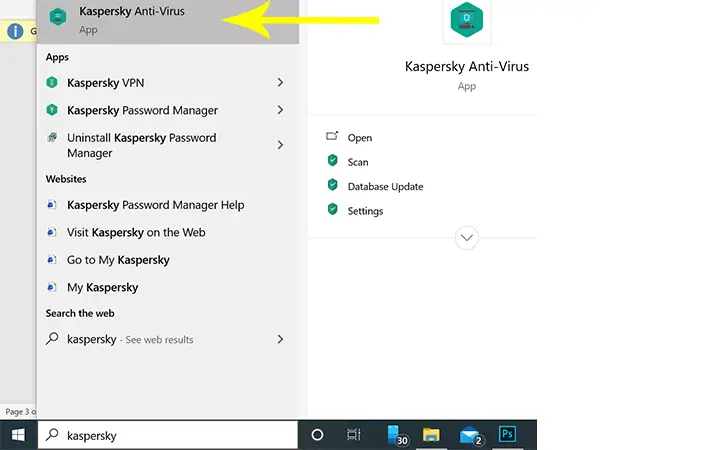Expand the Kaspersky Password Manager chevron

280,110
